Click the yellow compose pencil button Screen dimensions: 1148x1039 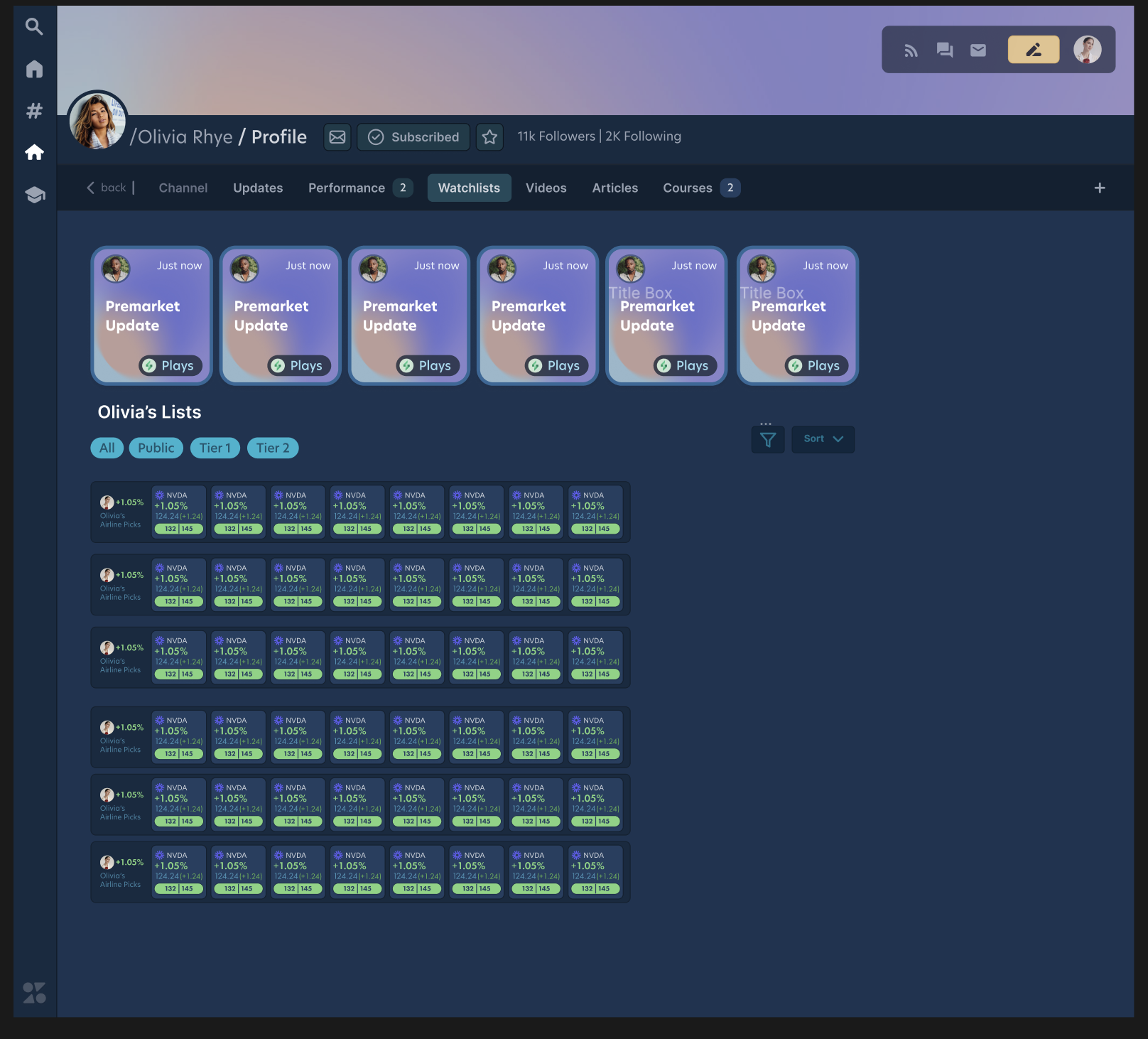tap(1033, 50)
